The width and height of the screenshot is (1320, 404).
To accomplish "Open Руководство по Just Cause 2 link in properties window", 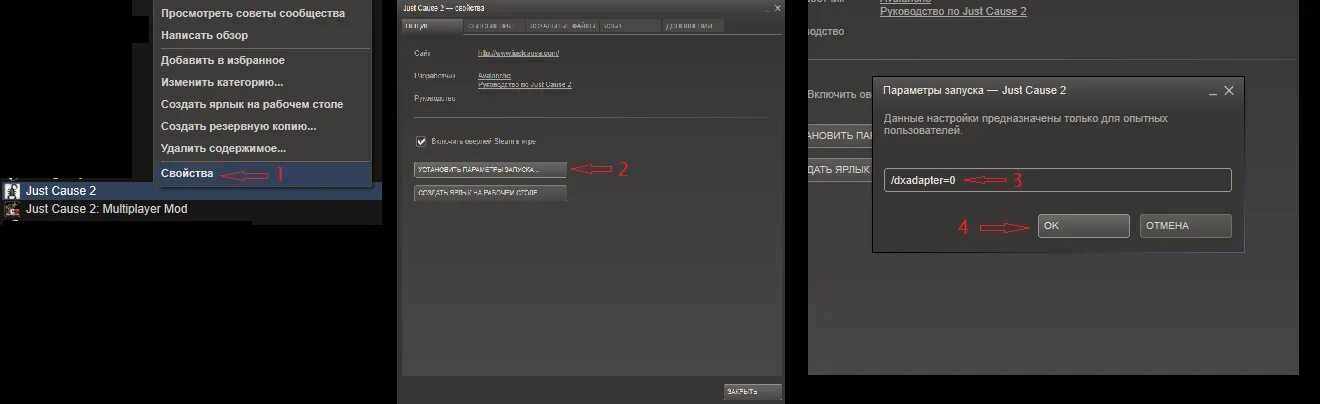I will tap(525, 85).
